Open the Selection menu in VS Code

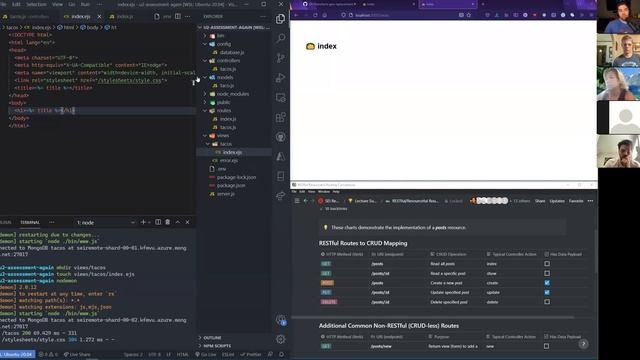[x=36, y=4]
